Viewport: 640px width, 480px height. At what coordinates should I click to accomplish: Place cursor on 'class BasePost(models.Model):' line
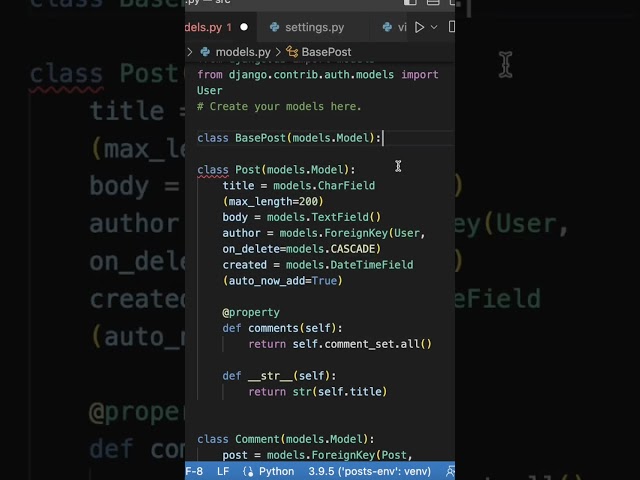[x=289, y=138]
